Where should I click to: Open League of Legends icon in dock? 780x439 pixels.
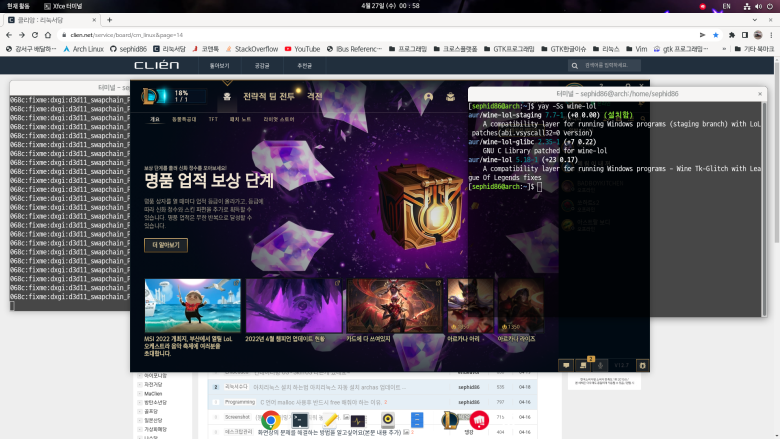(449, 420)
